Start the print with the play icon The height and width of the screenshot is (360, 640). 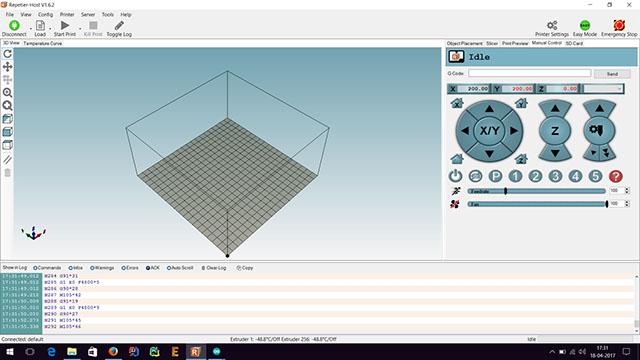click(65, 26)
